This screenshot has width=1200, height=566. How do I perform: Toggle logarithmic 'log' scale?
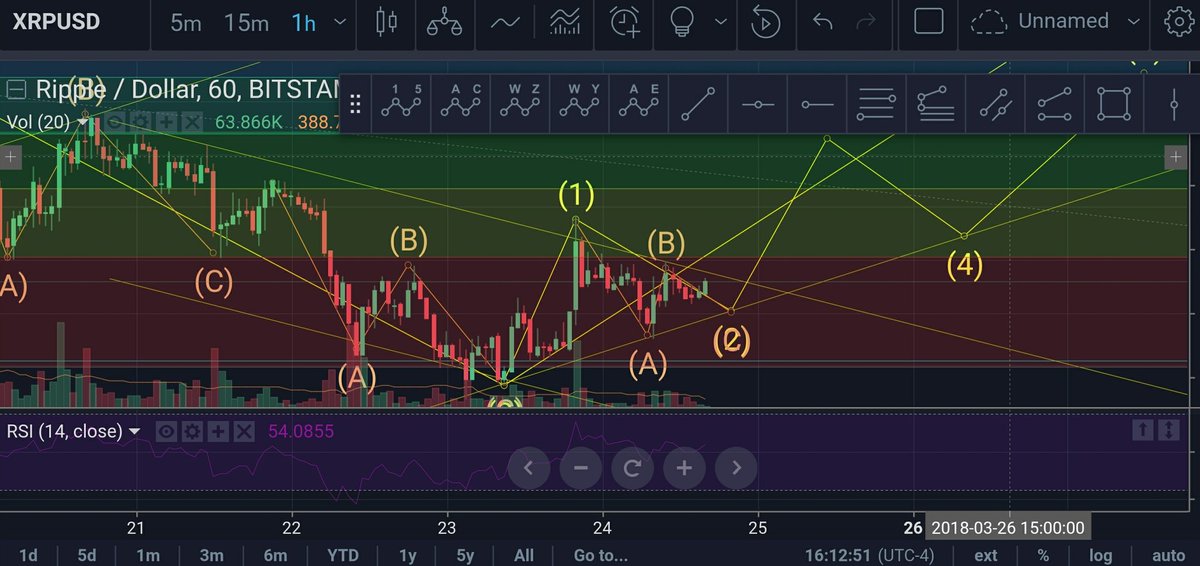click(1100, 555)
